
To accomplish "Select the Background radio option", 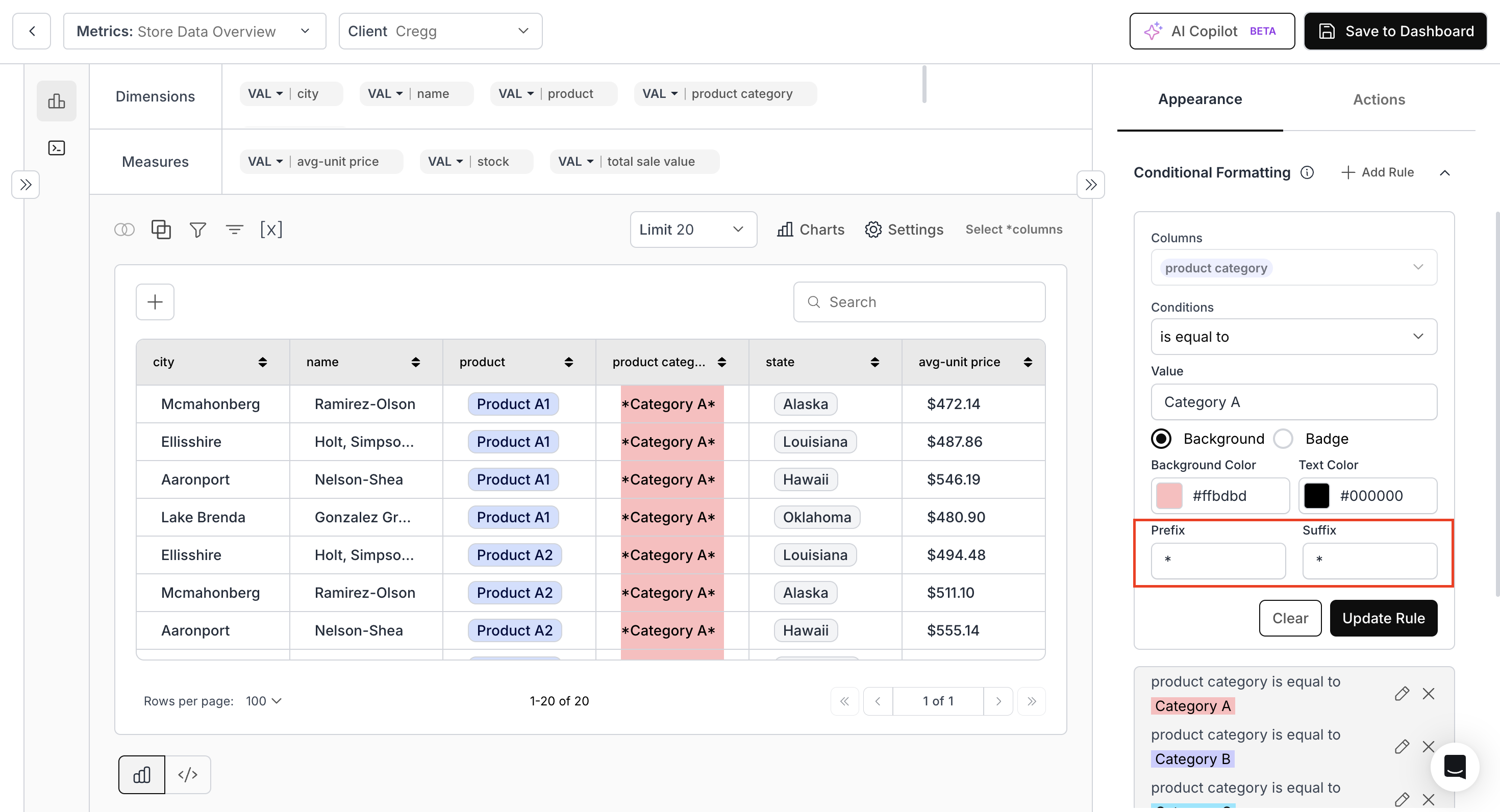I will click(x=1161, y=438).
